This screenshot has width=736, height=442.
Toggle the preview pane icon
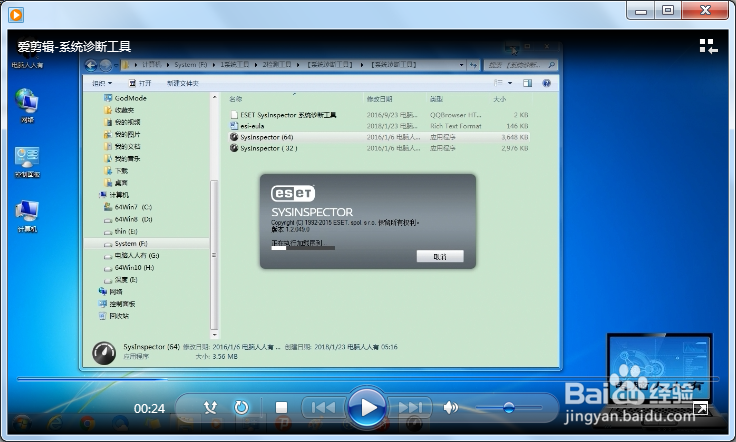tap(528, 83)
